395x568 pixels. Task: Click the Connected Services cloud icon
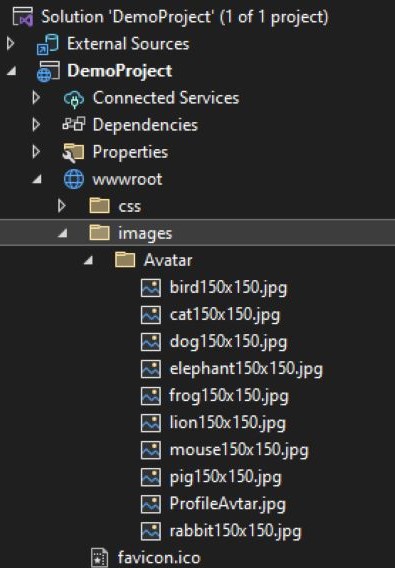(x=74, y=99)
